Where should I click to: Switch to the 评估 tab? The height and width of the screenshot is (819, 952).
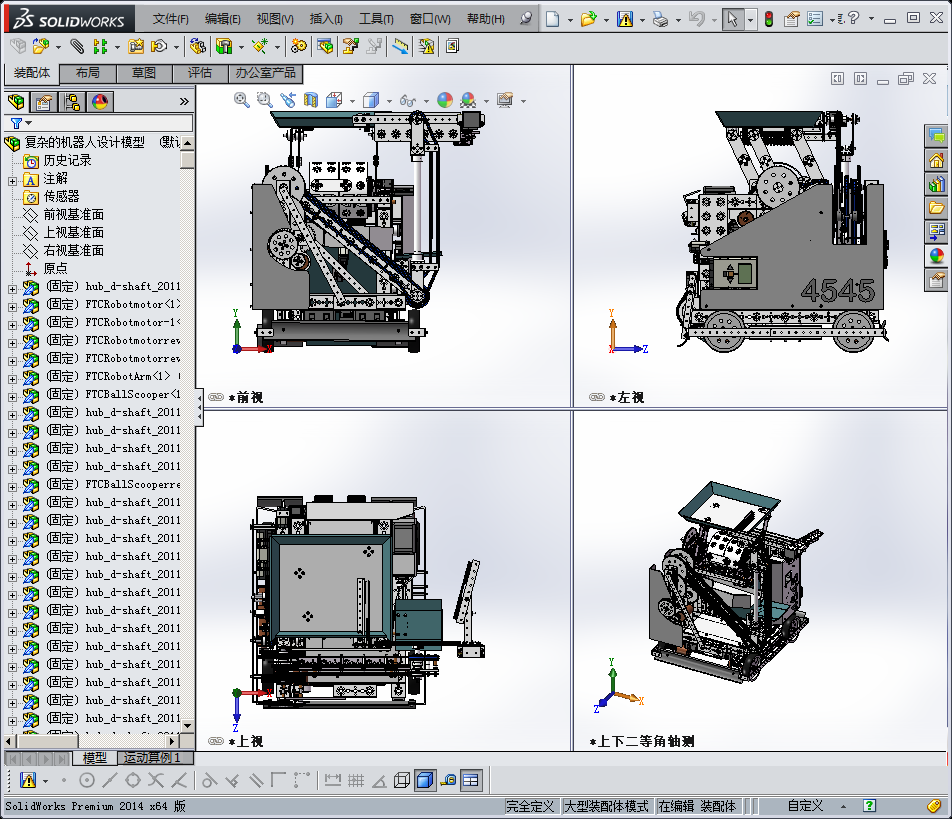click(200, 73)
